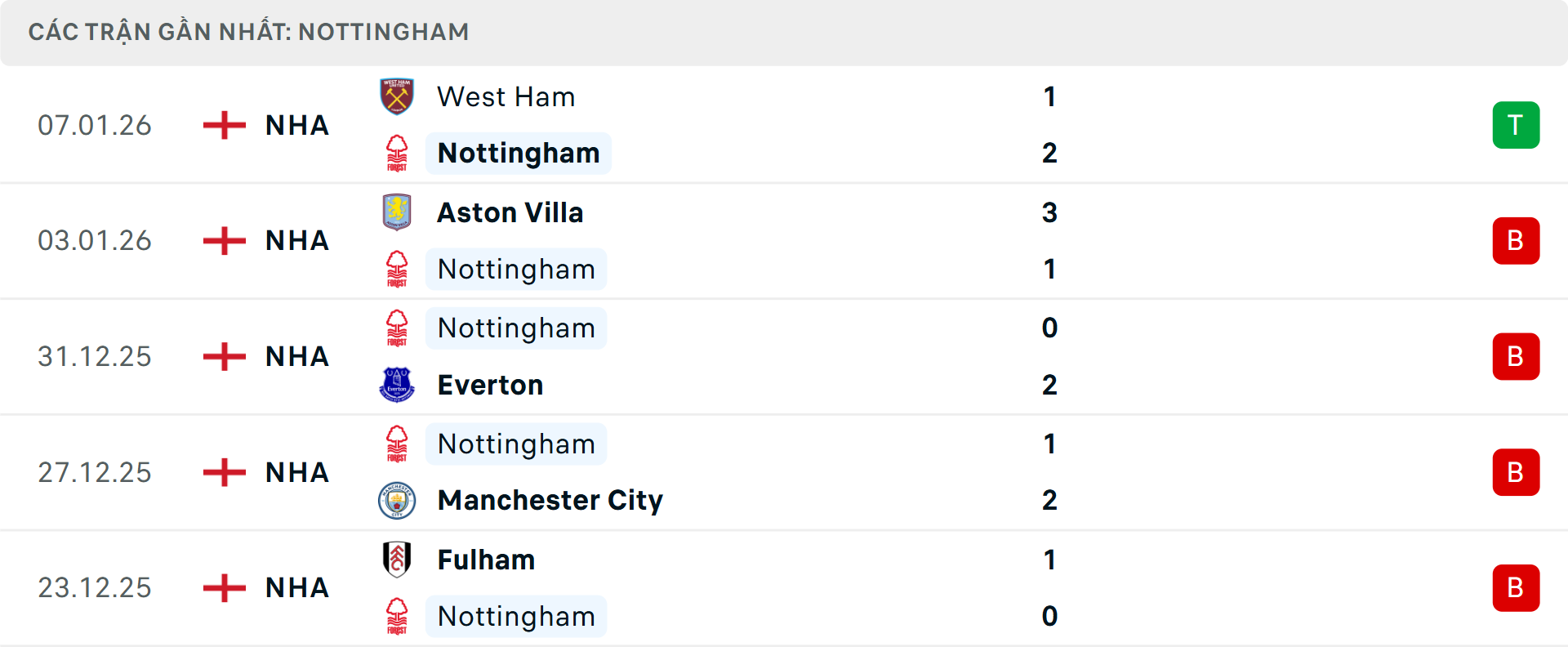Click the Fulham club crest
The height and width of the screenshot is (647, 1568).
click(x=397, y=560)
